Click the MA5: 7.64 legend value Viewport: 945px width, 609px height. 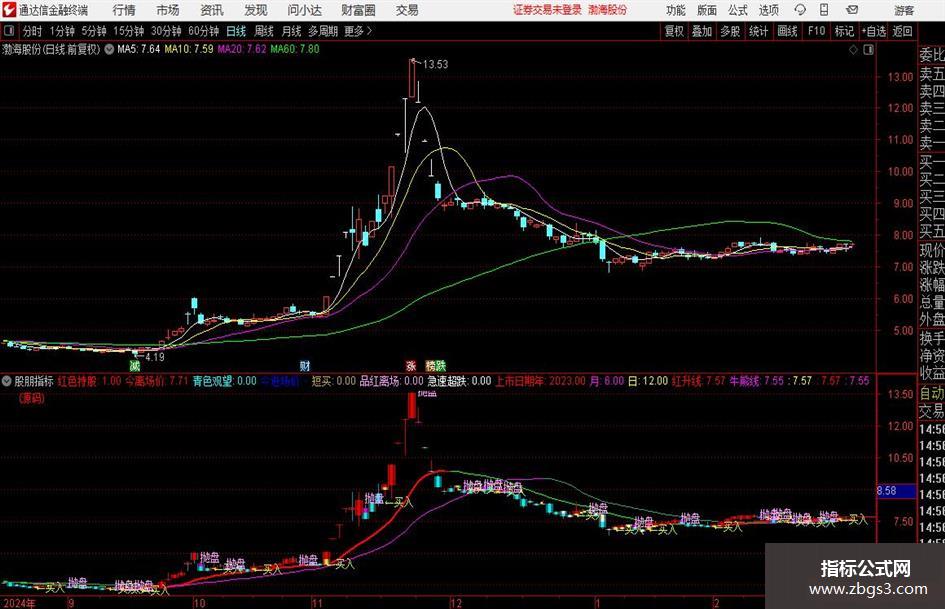pos(139,49)
